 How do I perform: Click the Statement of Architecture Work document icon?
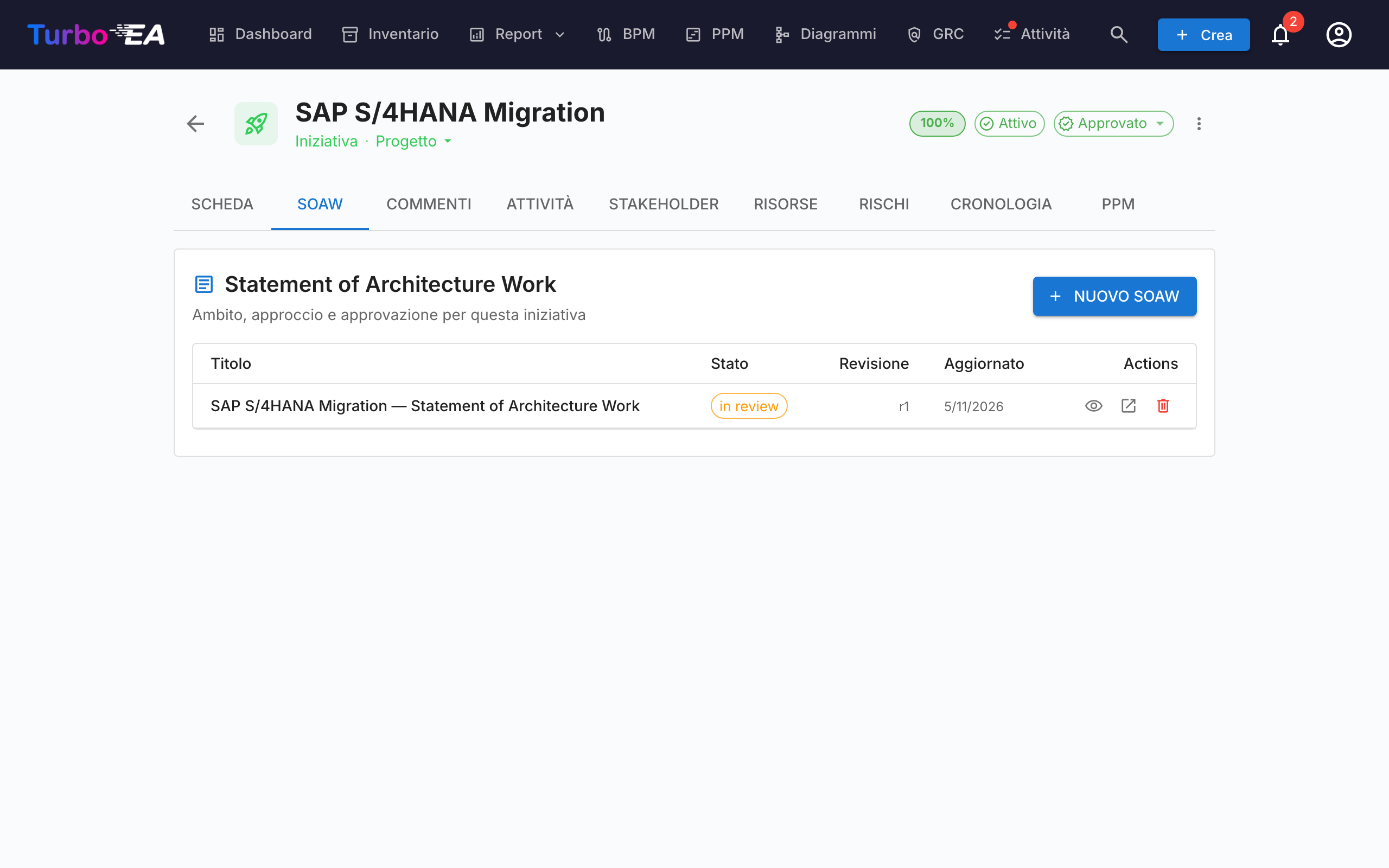click(204, 284)
